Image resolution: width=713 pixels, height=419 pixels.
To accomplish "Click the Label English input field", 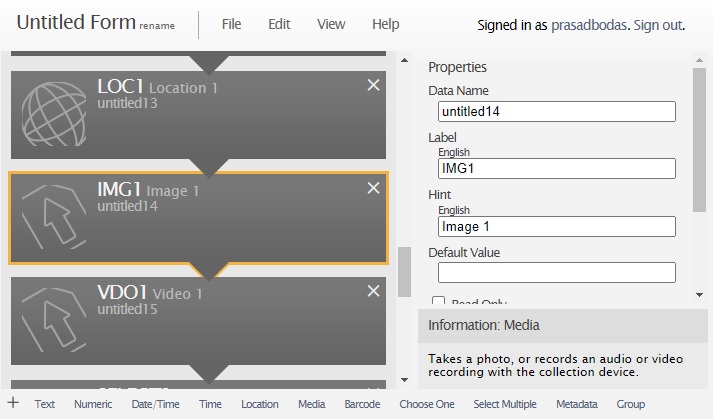I will pos(557,168).
